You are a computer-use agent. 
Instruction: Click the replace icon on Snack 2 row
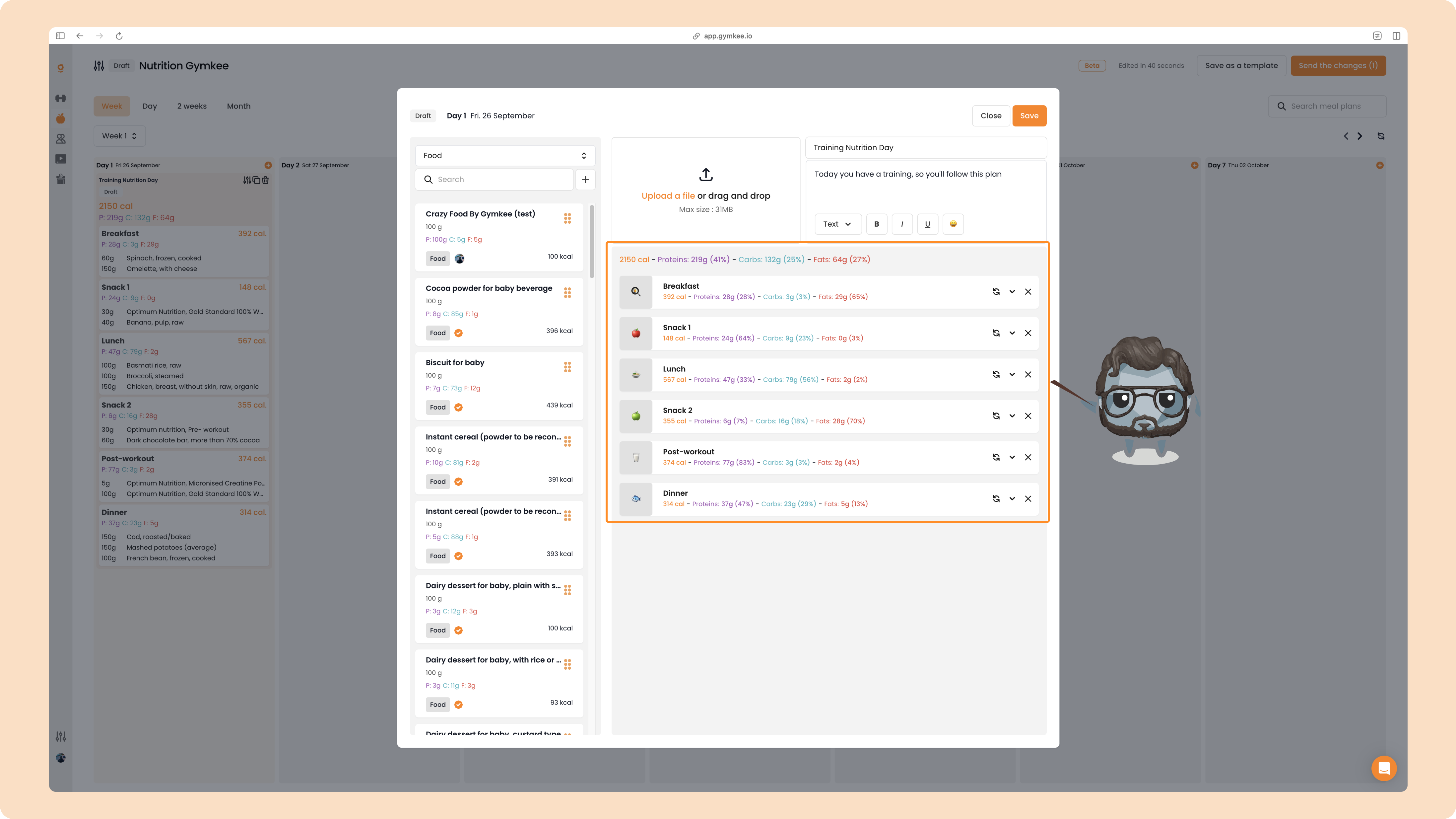(996, 416)
